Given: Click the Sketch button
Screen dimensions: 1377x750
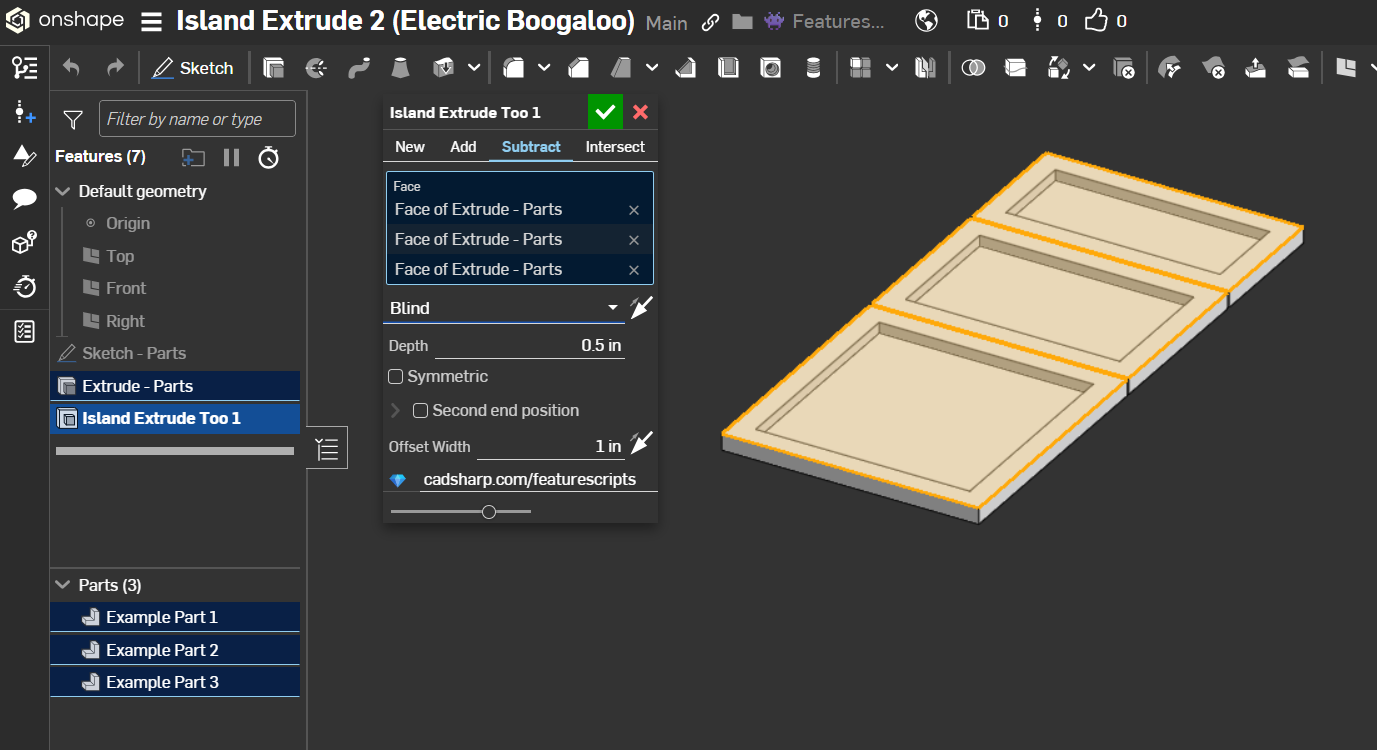Looking at the screenshot, I should pos(193,68).
